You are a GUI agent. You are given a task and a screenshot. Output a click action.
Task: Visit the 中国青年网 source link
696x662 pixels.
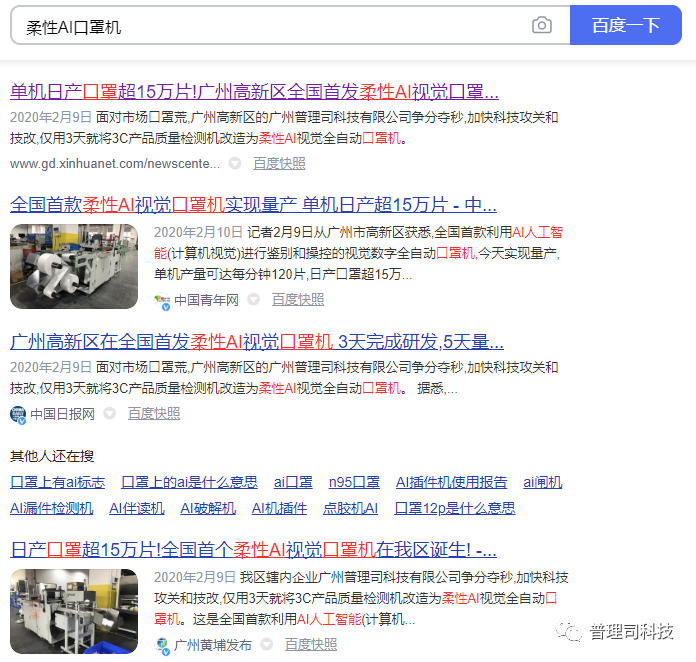tap(206, 300)
